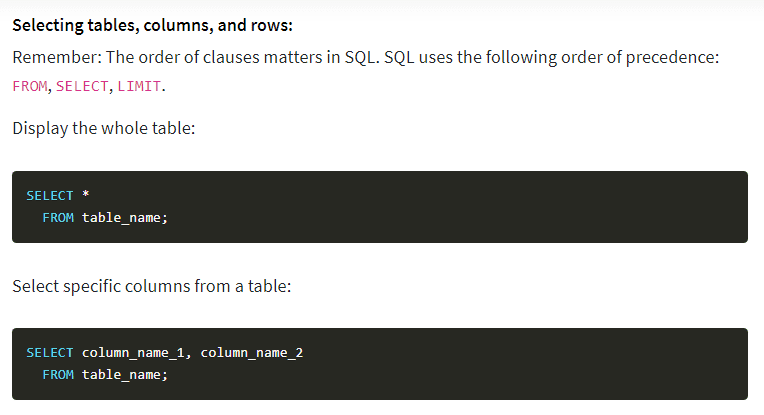Screen dimensions: 764x415
Task: Click the pink LIMIT inline code keyword
Action: pyautogui.click(x=139, y=86)
